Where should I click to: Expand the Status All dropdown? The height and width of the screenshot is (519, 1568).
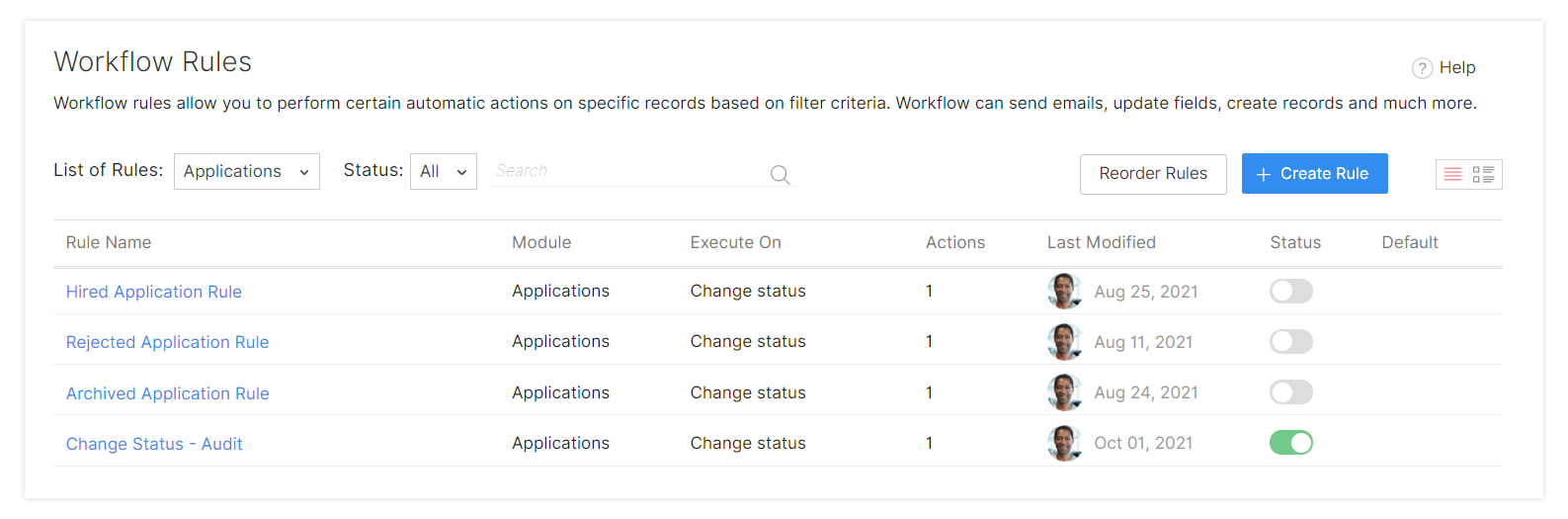[x=444, y=171]
